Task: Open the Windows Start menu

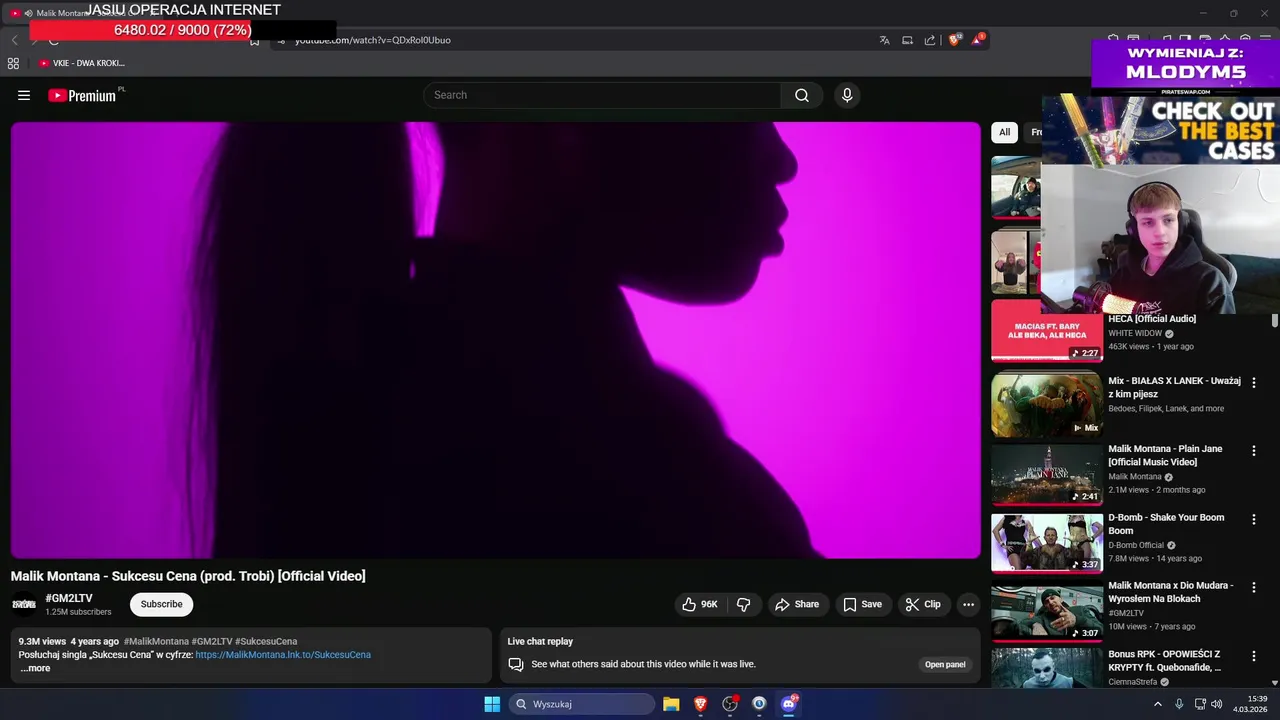Action: coord(492,704)
